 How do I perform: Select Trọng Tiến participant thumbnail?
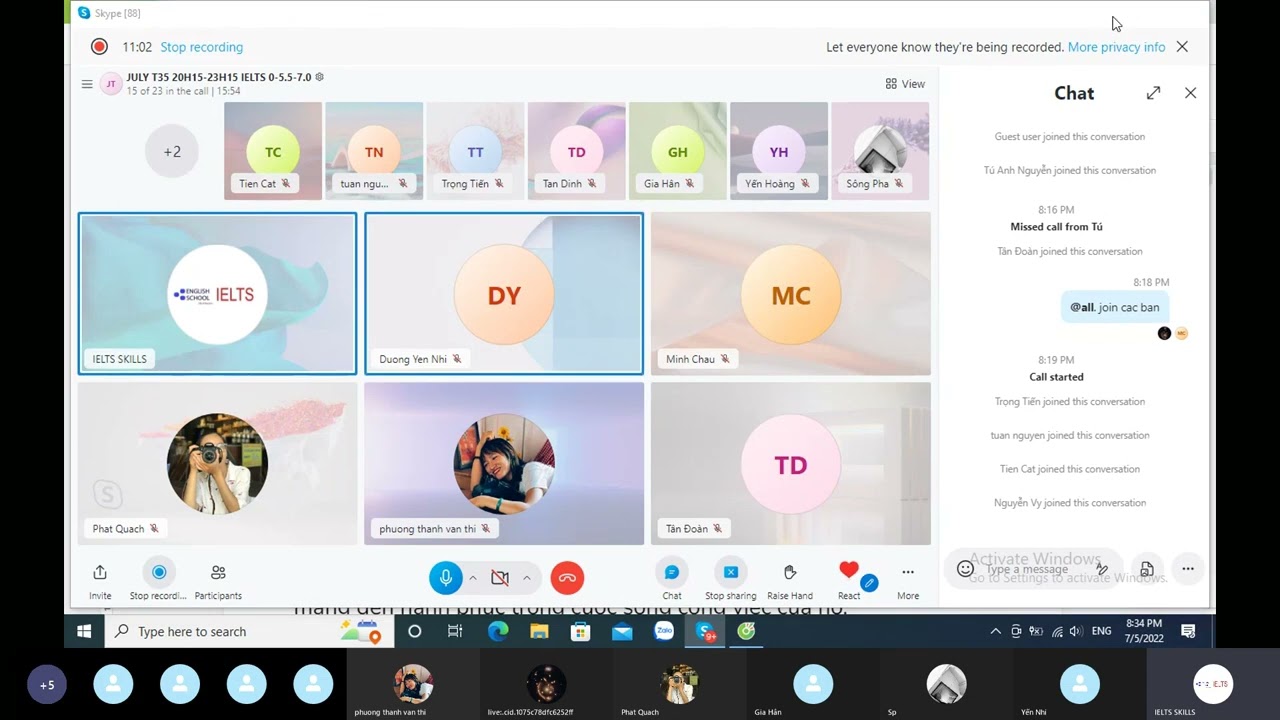pyautogui.click(x=475, y=151)
